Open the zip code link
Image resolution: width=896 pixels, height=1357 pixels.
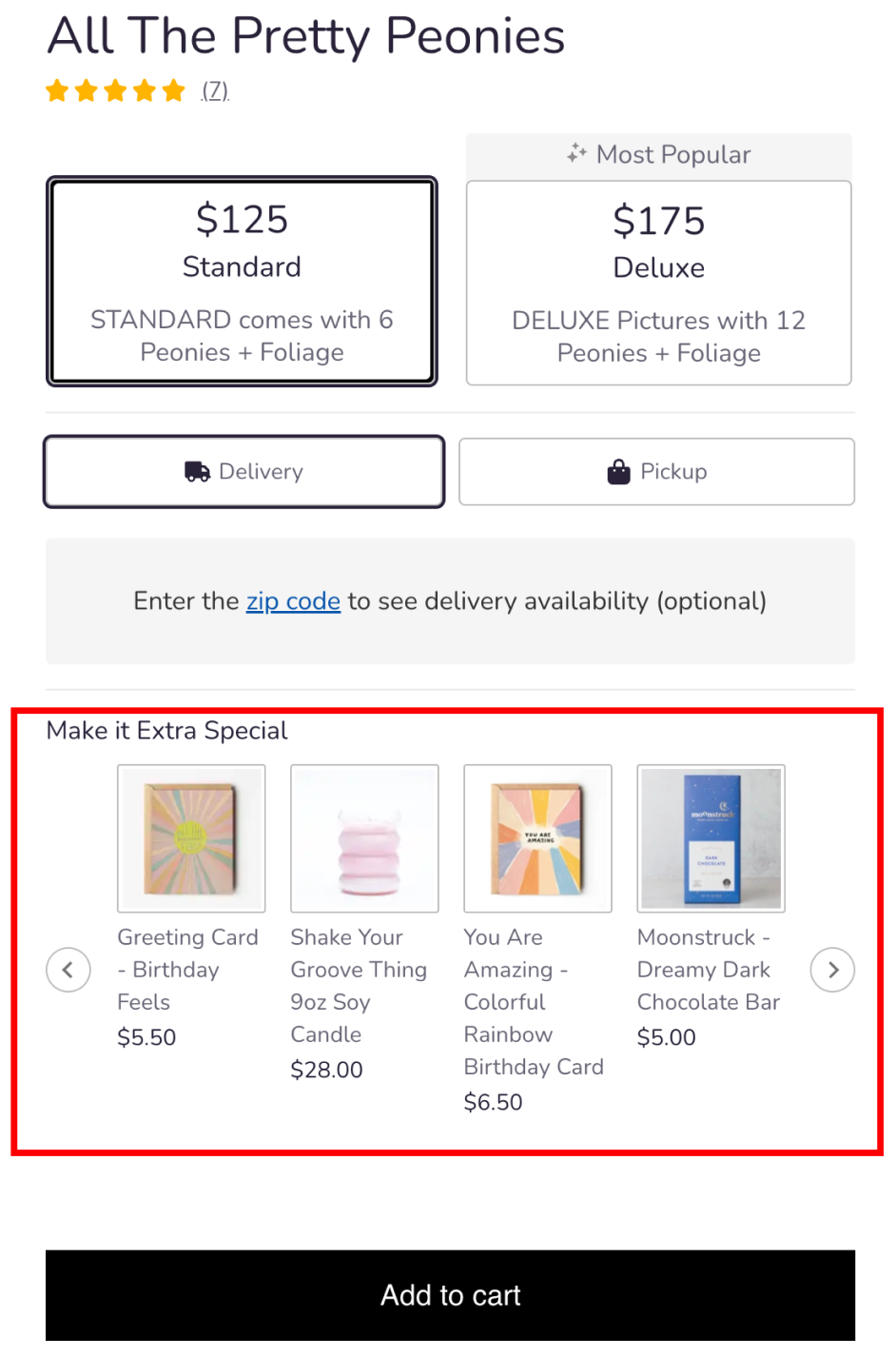[x=293, y=601]
